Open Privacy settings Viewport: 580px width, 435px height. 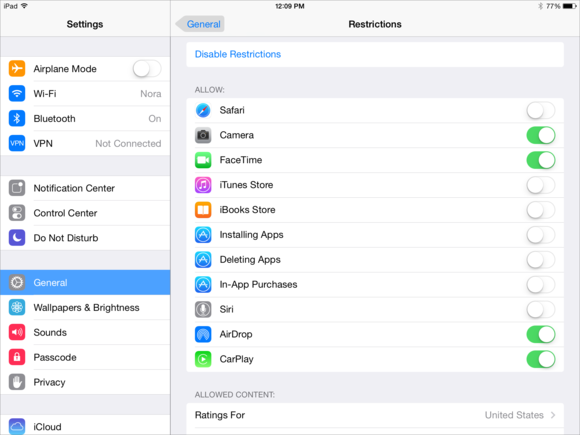[x=85, y=382]
